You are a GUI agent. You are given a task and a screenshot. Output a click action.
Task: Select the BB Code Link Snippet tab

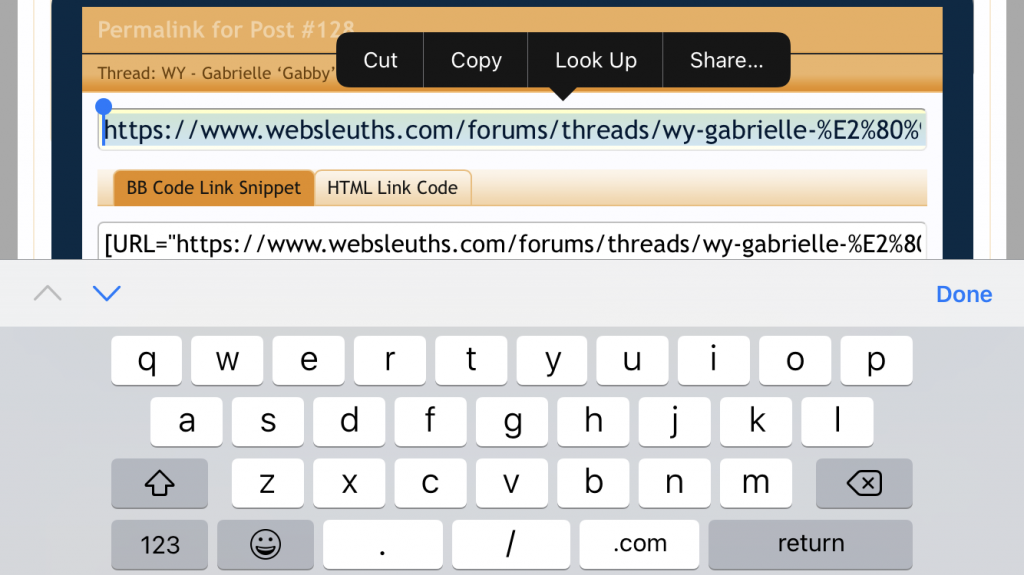coord(213,188)
